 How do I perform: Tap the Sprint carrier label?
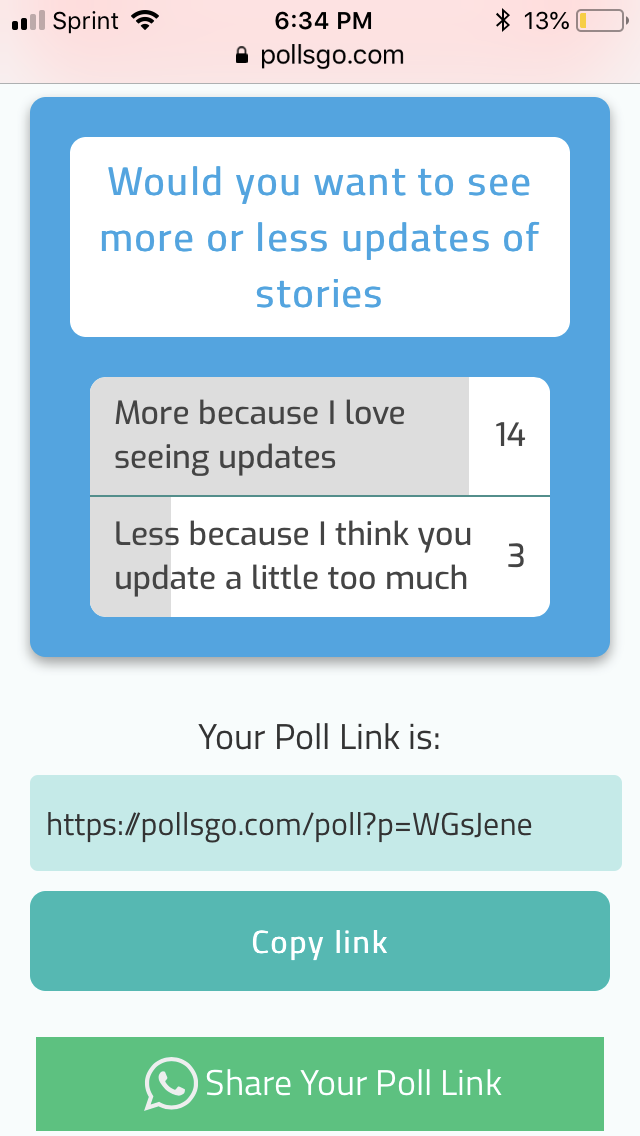[x=86, y=22]
